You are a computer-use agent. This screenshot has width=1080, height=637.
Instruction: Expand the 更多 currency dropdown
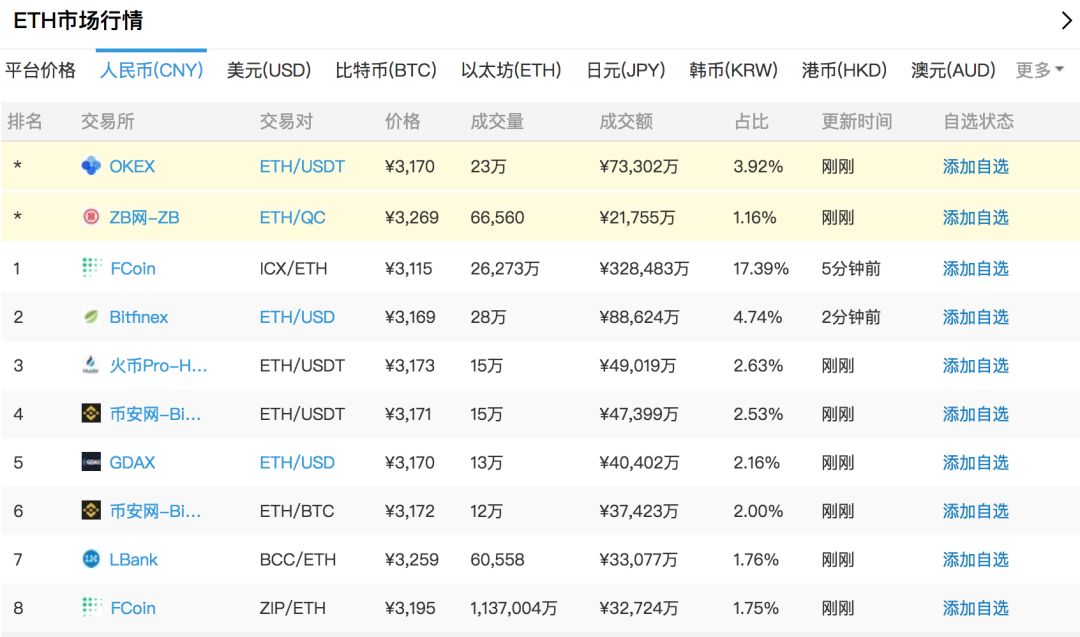point(1040,70)
